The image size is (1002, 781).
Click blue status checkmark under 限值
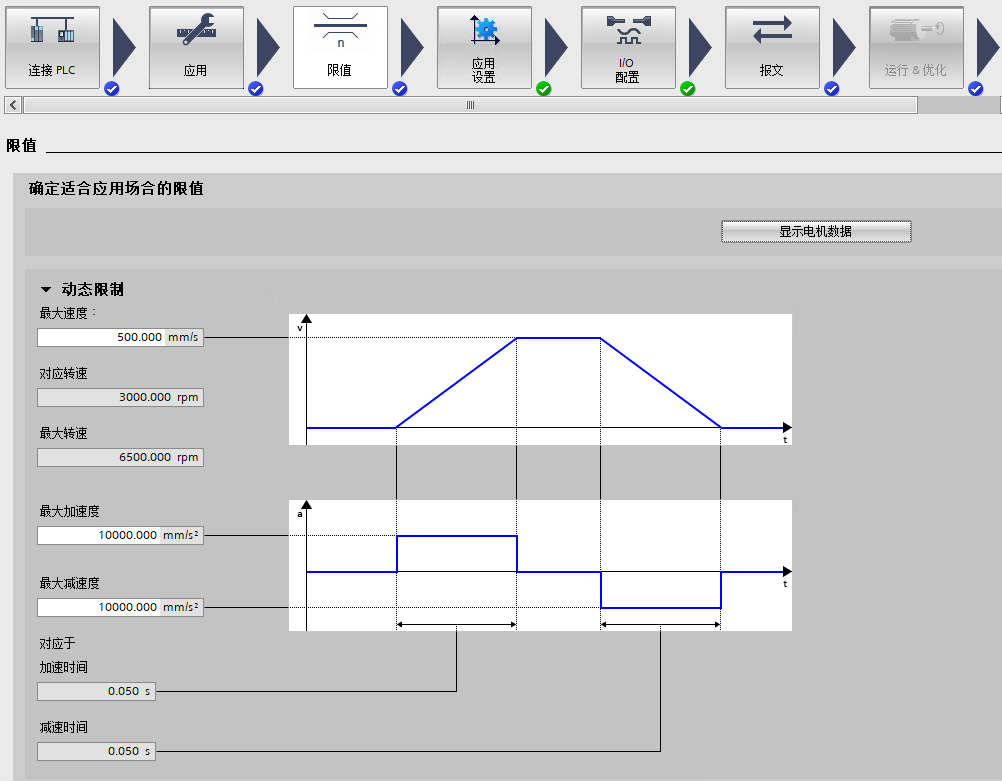(399, 89)
